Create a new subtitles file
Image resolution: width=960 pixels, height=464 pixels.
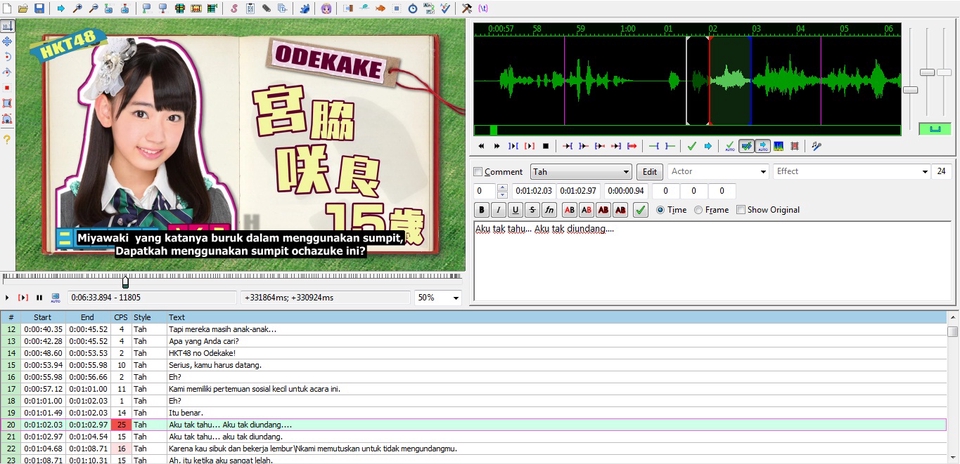tap(7, 9)
